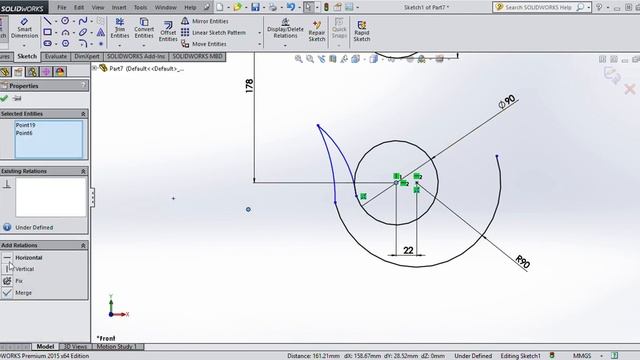This screenshot has width=640, height=360.
Task: Open the File menu
Action: coord(62,7)
